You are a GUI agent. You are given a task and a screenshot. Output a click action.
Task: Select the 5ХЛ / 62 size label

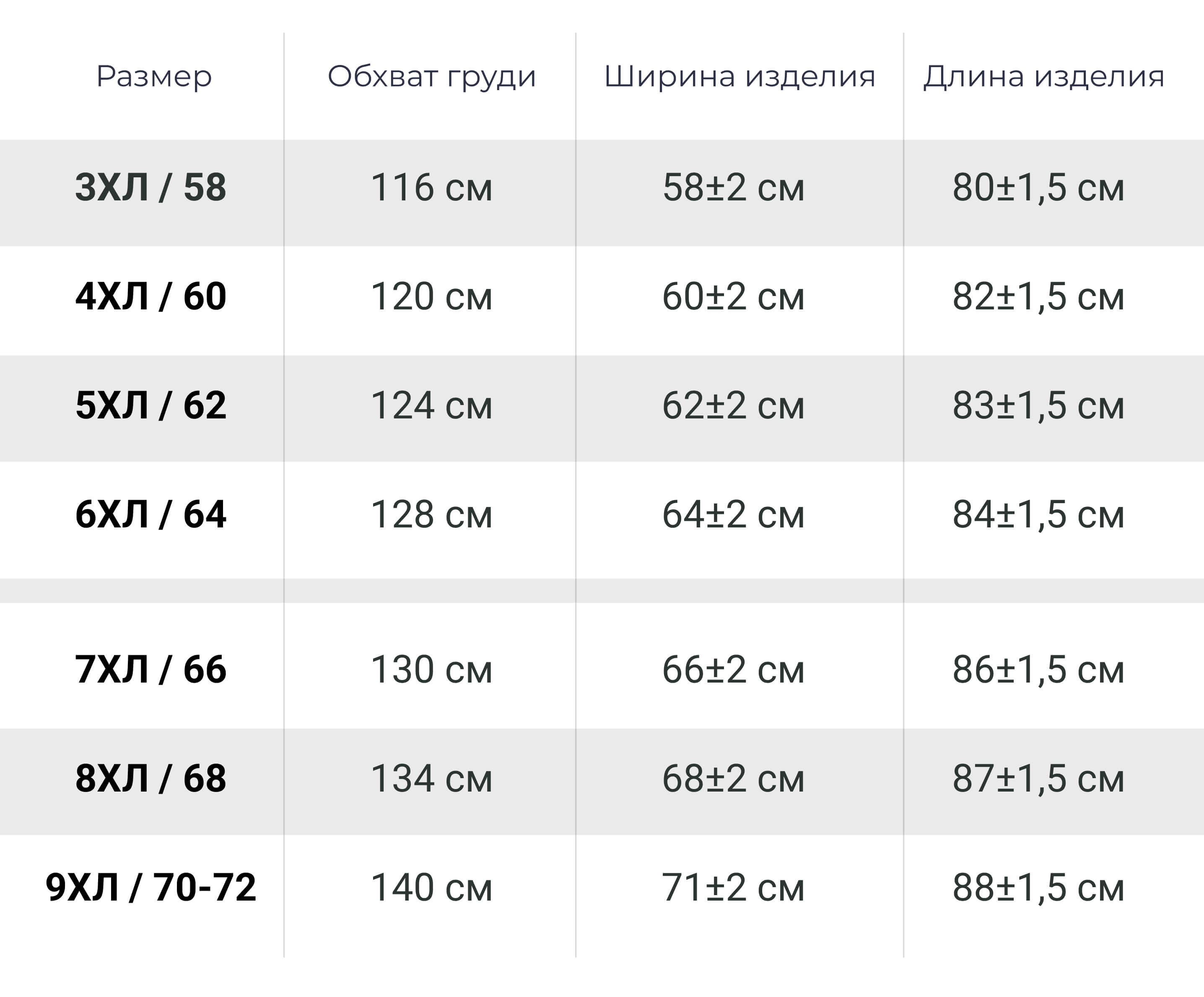[151, 405]
